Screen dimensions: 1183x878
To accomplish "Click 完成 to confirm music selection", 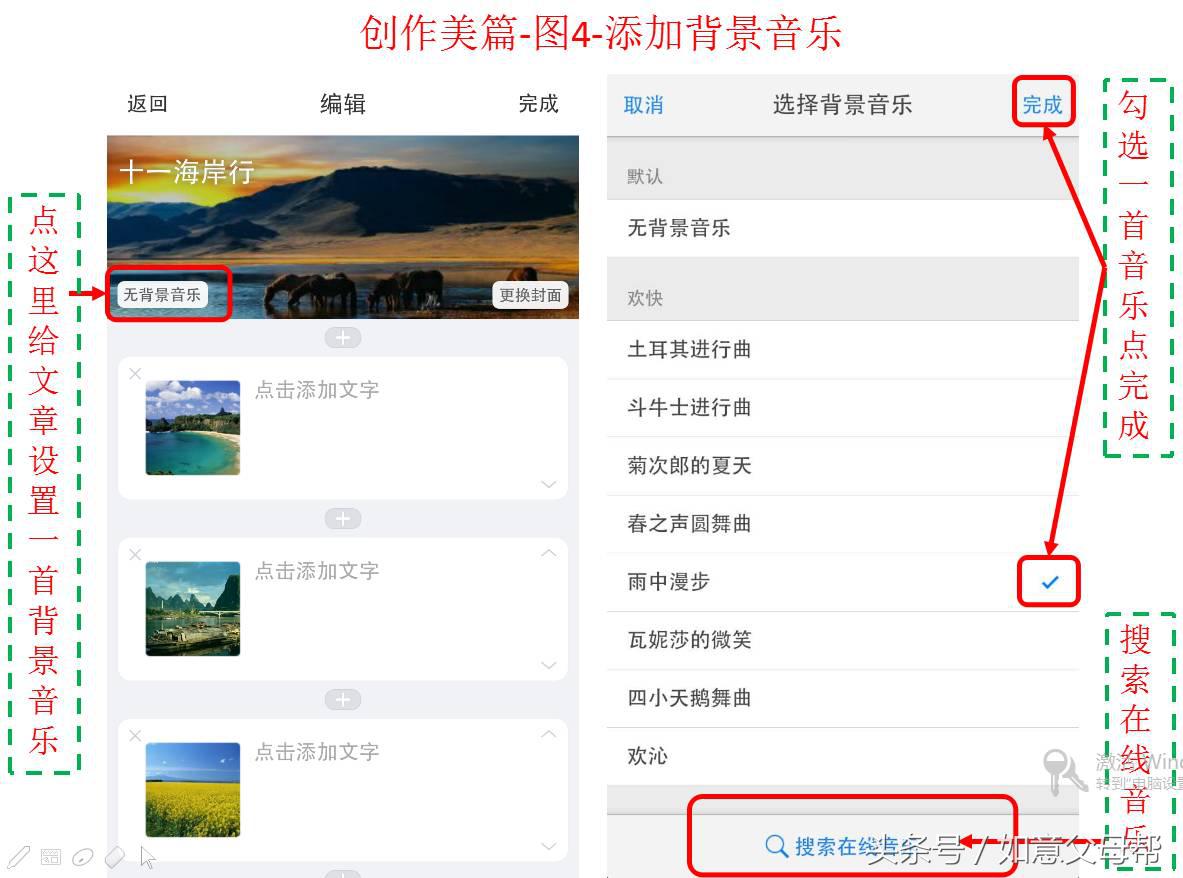I will pyautogui.click(x=1043, y=102).
